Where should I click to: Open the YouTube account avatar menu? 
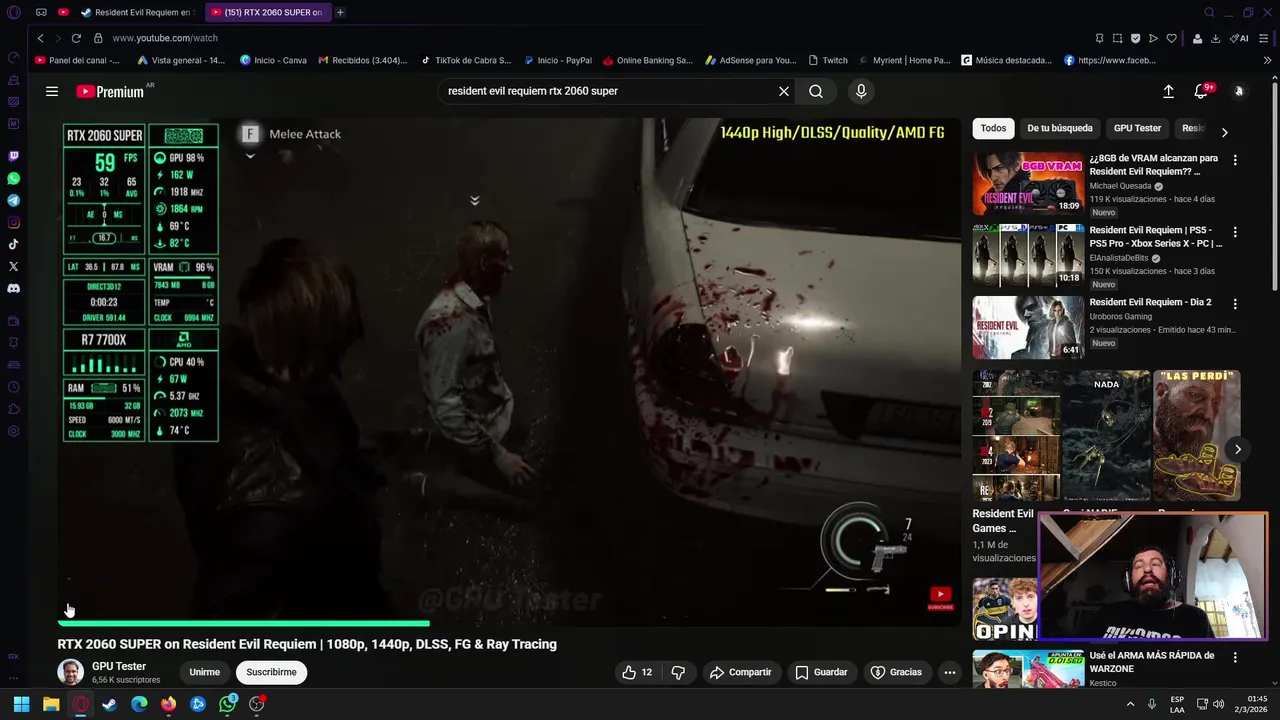point(1238,91)
